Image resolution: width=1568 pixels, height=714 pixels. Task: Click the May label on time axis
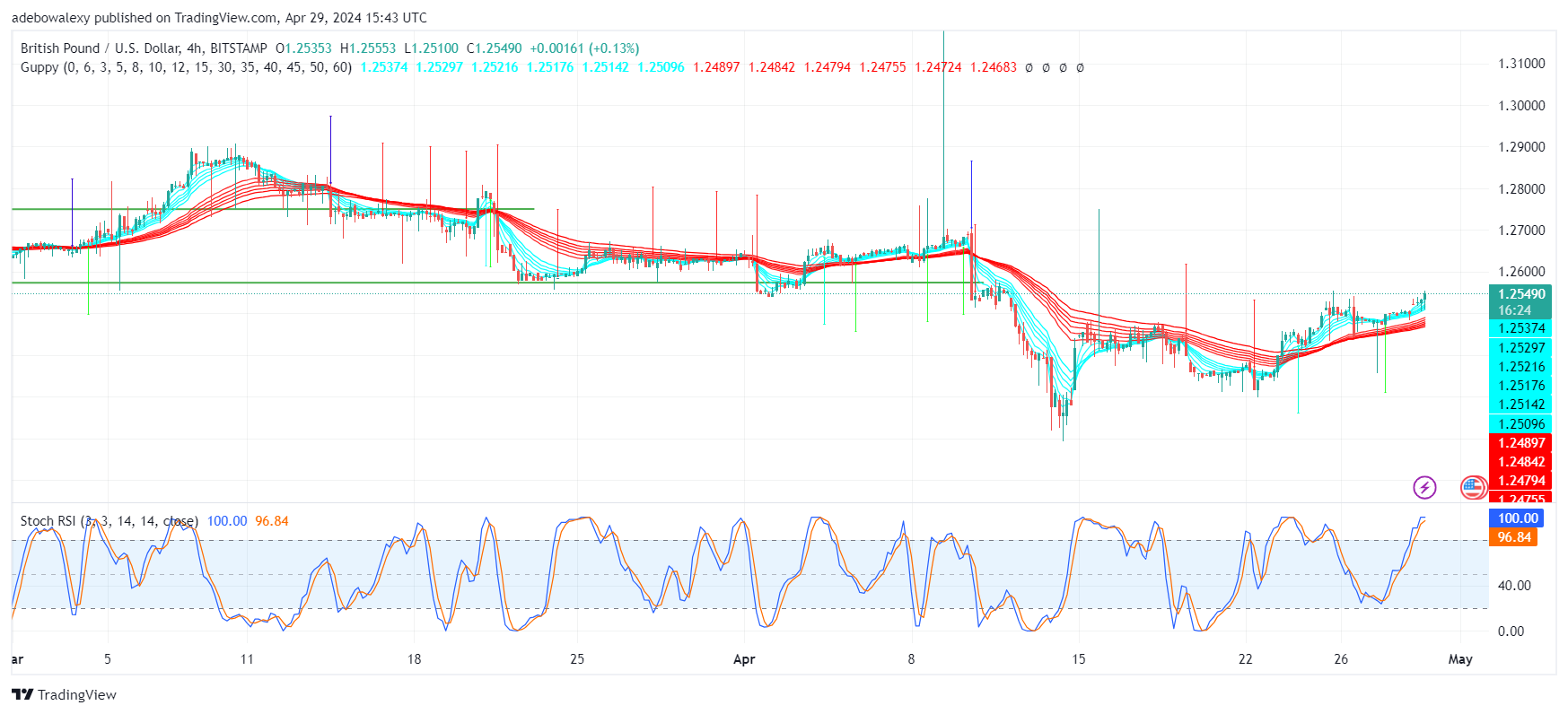tap(1460, 659)
